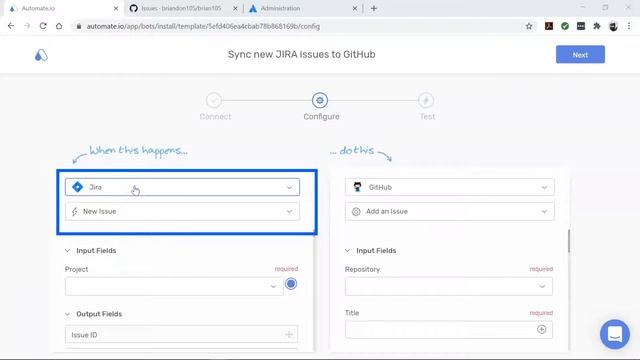
Task: Go to the Connect step
Action: (x=214, y=100)
